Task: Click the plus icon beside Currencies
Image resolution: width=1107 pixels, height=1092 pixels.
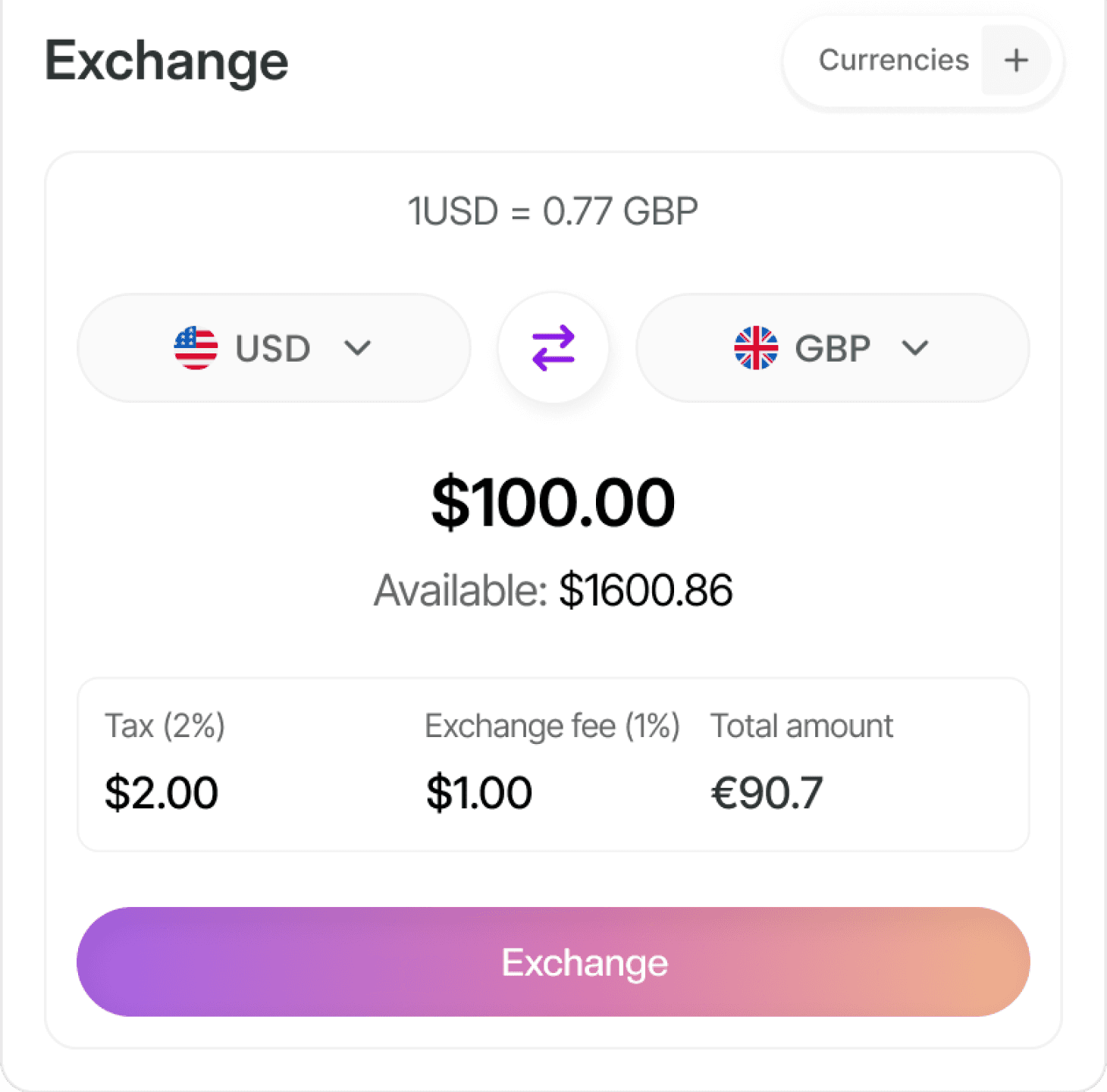Action: click(1016, 60)
